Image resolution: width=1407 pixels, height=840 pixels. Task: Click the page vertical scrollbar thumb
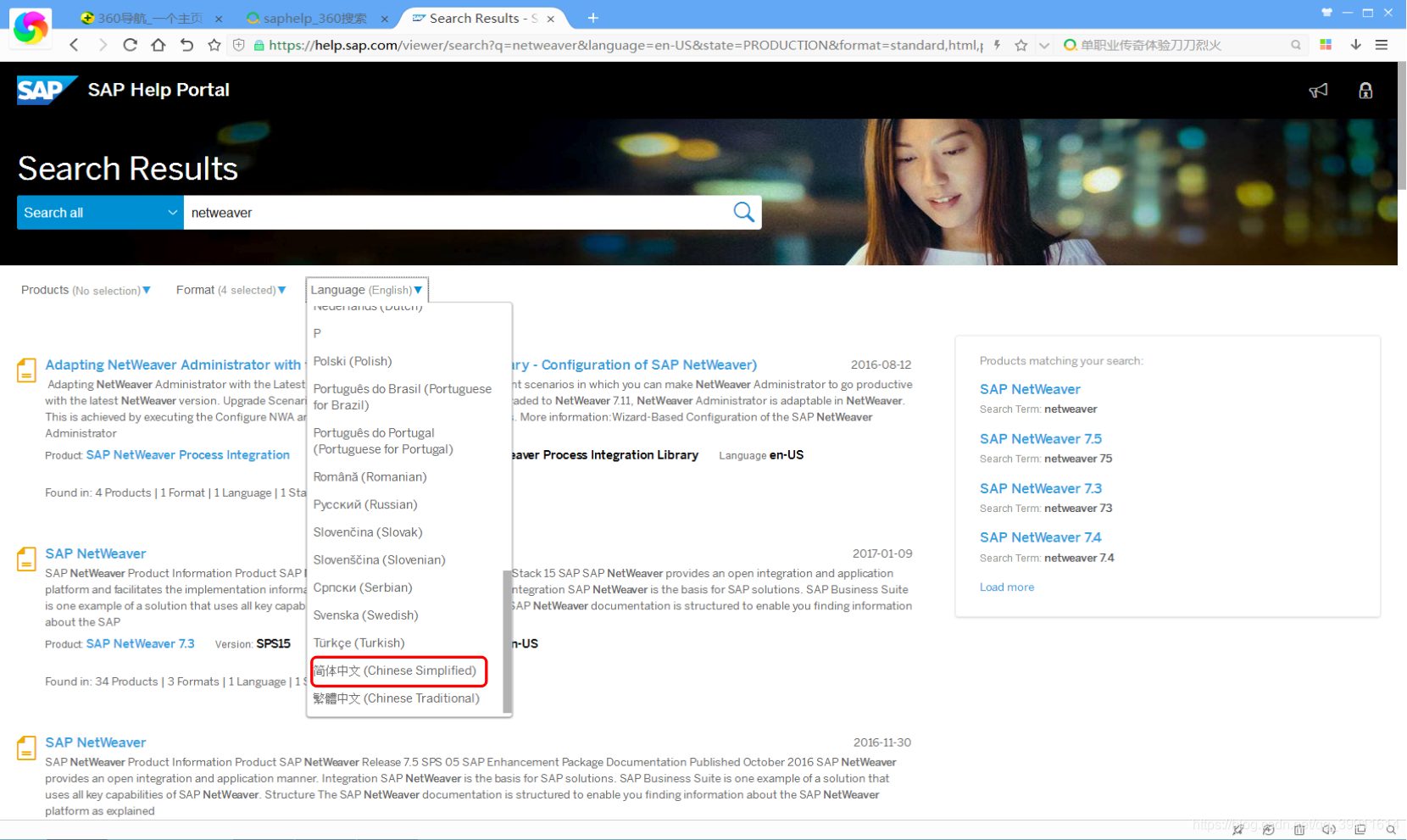click(x=1402, y=126)
